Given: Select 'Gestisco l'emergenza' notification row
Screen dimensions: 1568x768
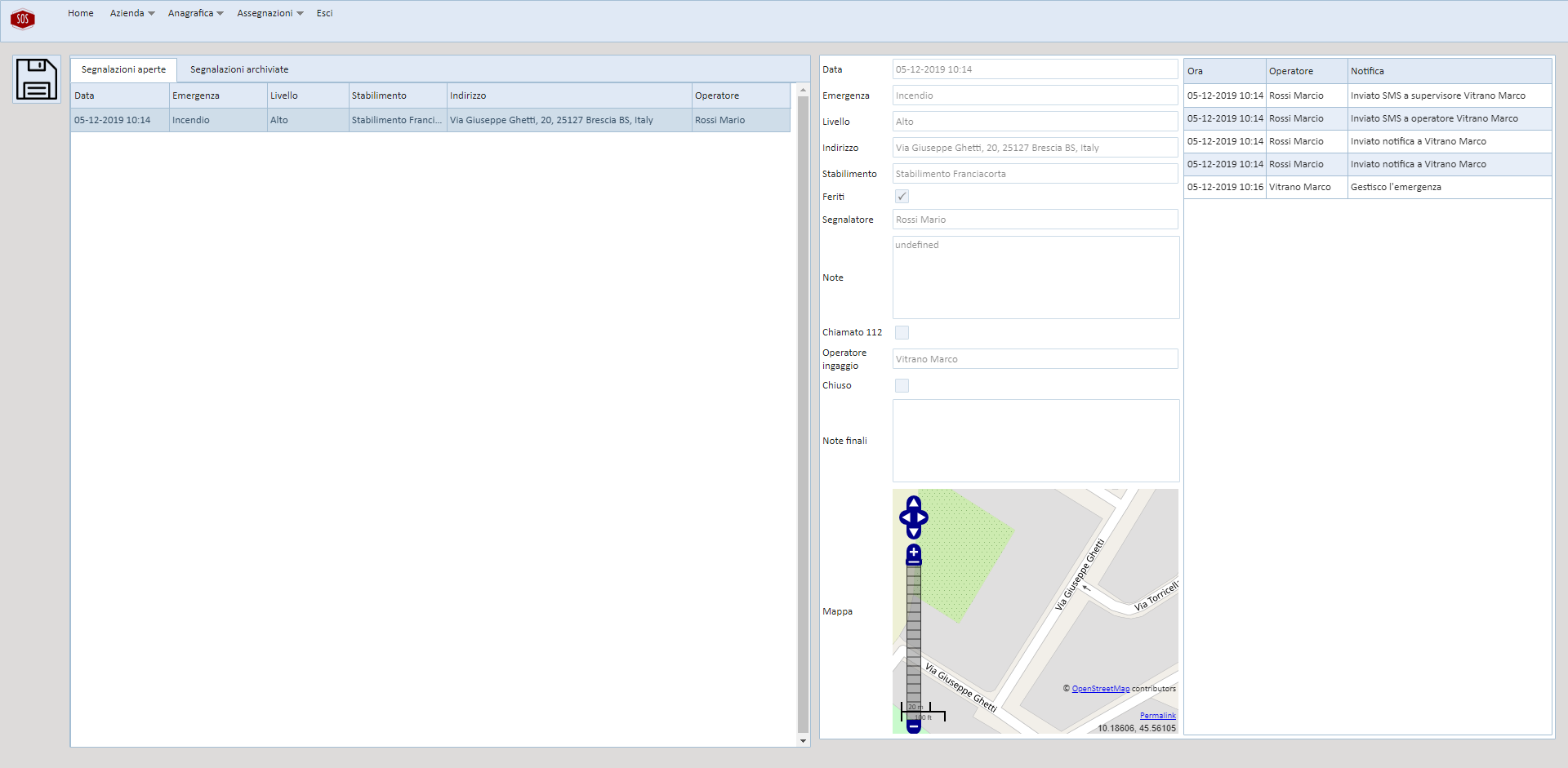Looking at the screenshot, I should coord(1368,187).
